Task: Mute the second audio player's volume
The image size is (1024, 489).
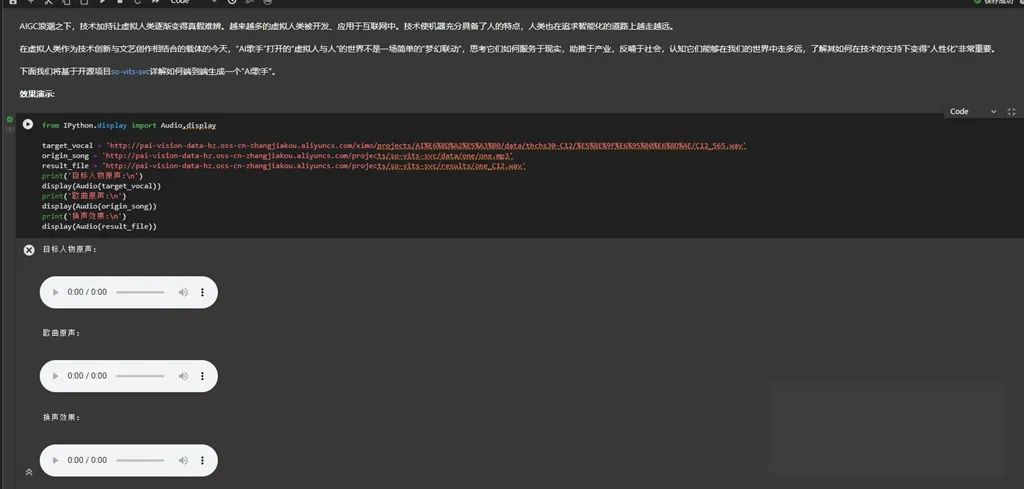Action: coord(183,376)
